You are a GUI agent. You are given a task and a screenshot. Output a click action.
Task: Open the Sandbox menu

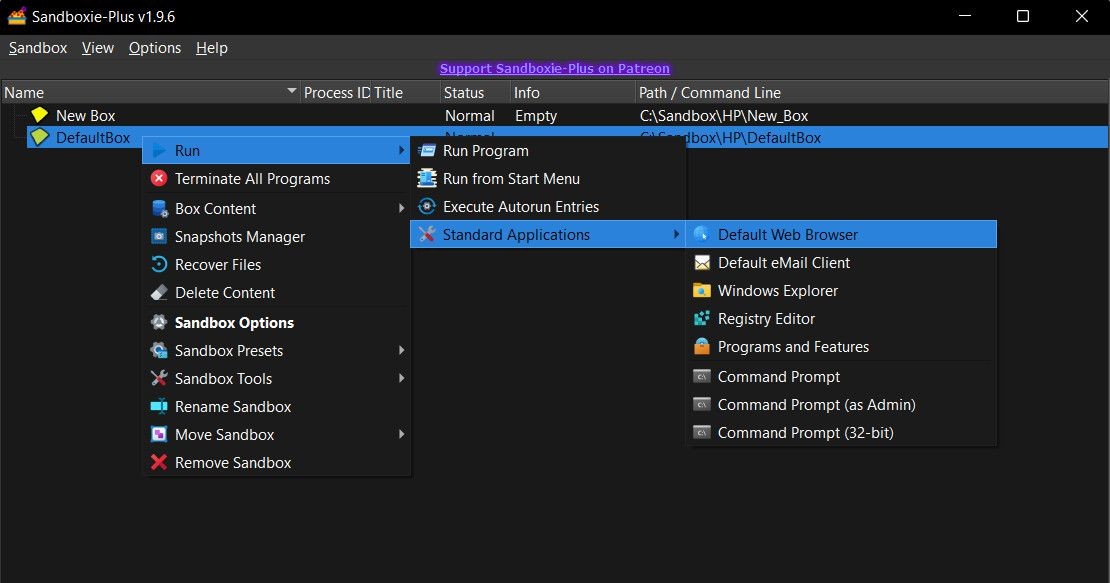tap(38, 48)
